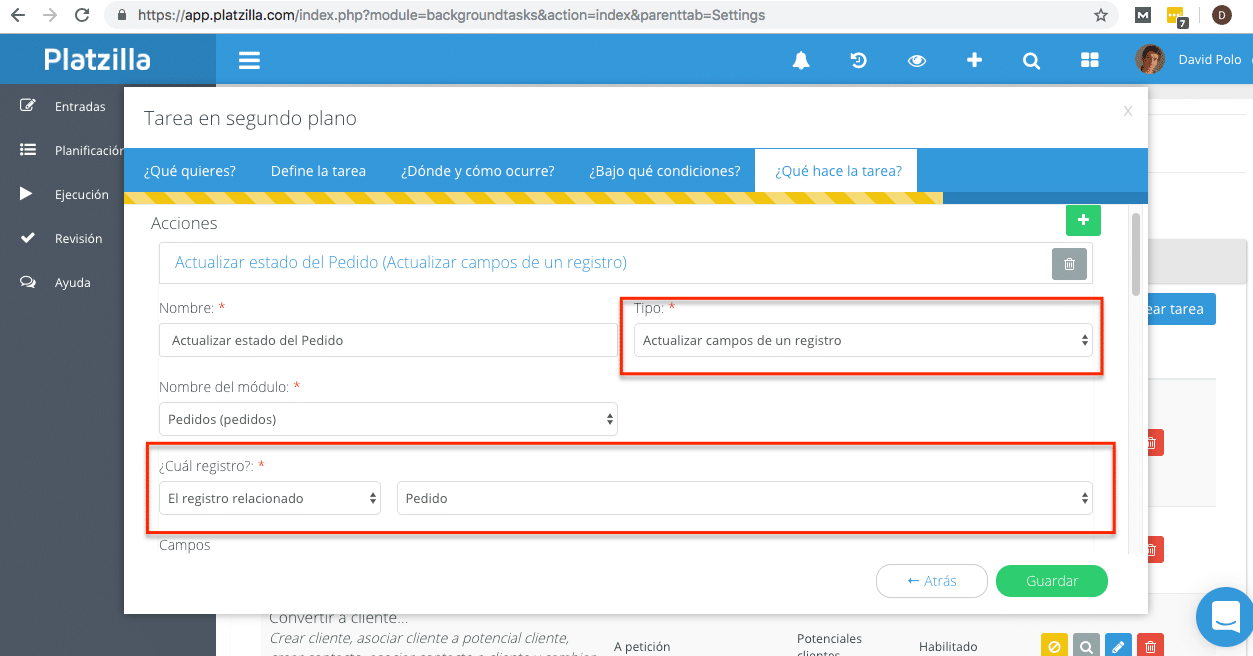
Task: Open the chat support bubble
Action: (1224, 618)
